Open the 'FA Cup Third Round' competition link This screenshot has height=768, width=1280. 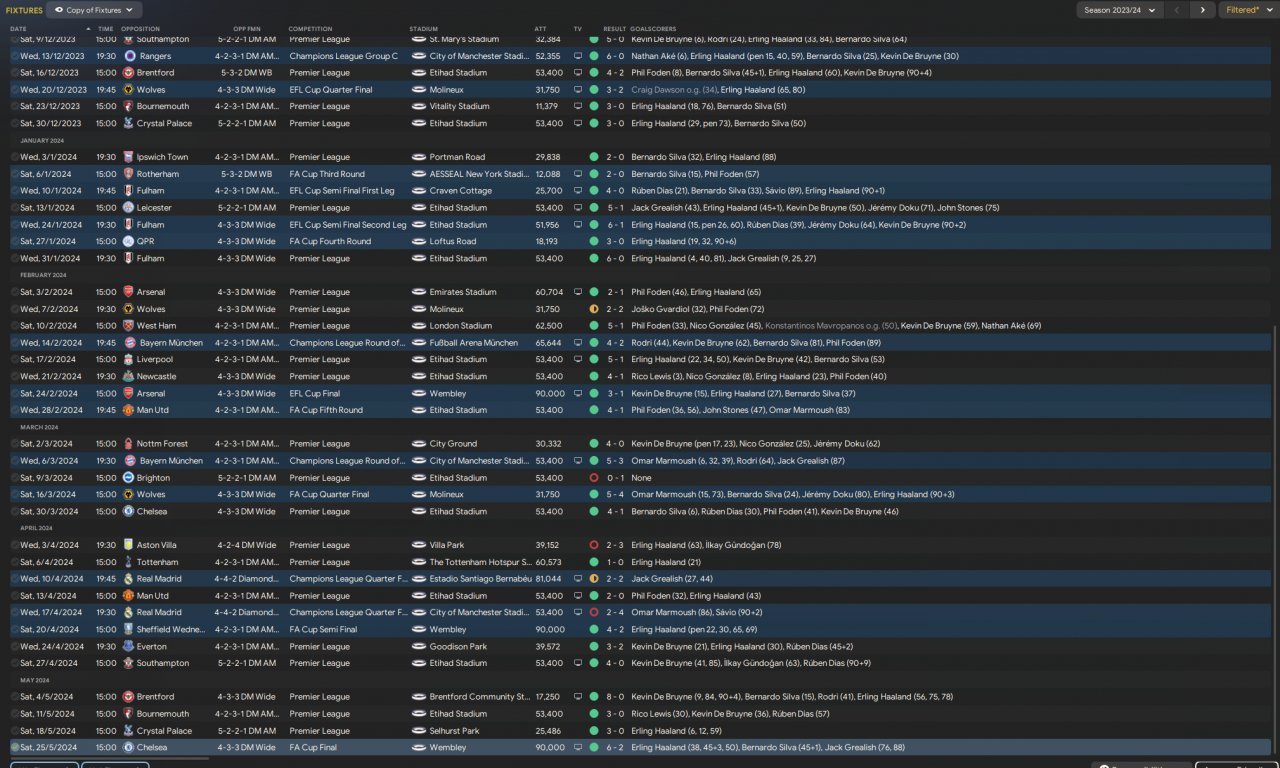coord(327,174)
